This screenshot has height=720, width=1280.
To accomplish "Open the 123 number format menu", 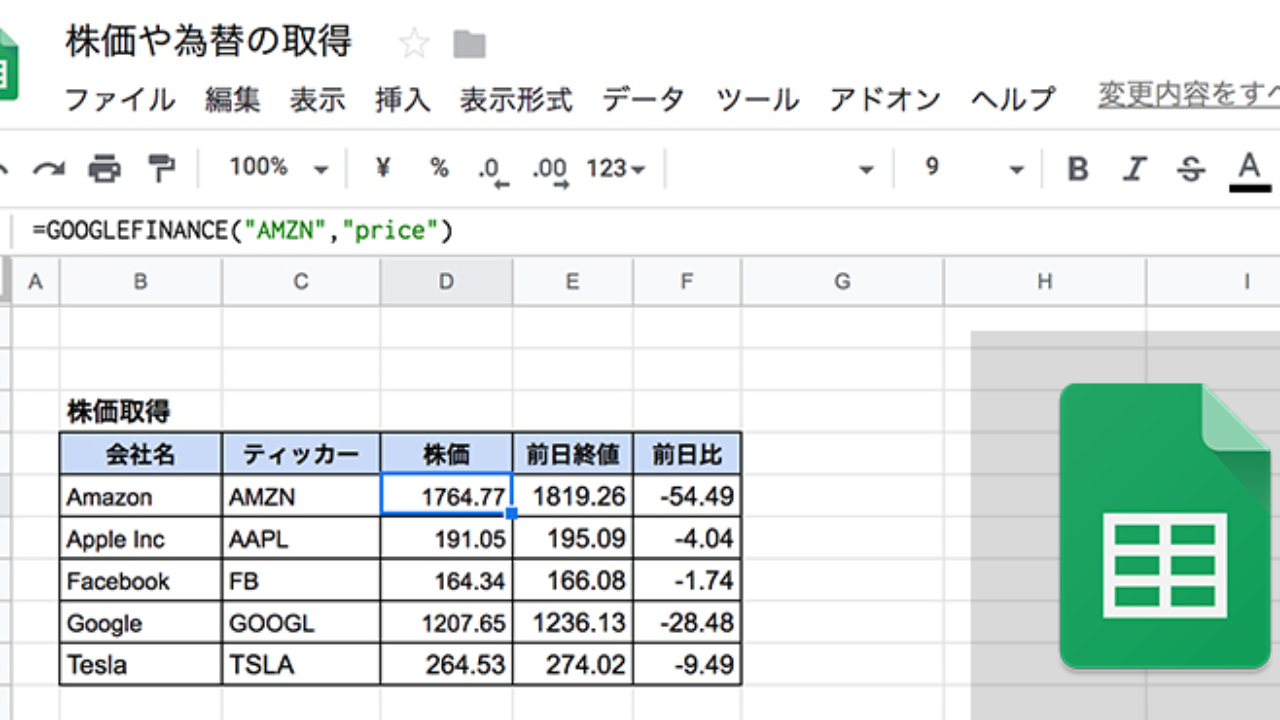I will pyautogui.click(x=612, y=169).
